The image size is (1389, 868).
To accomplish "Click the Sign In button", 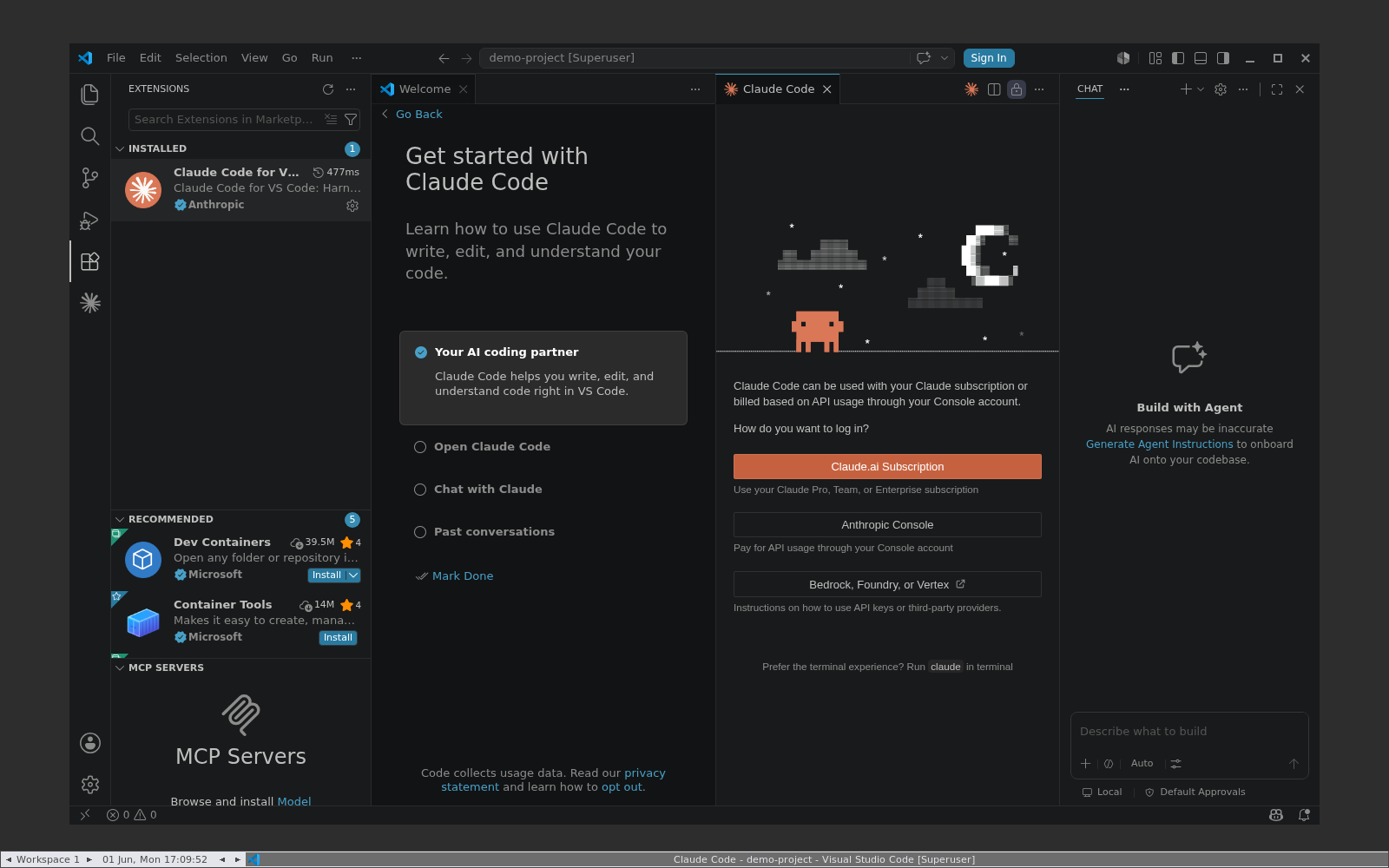I will coord(988,58).
